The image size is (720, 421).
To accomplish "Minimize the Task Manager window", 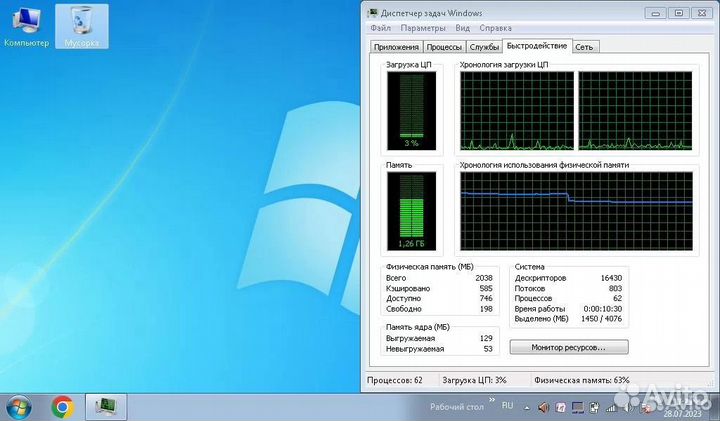I will (x=656, y=13).
